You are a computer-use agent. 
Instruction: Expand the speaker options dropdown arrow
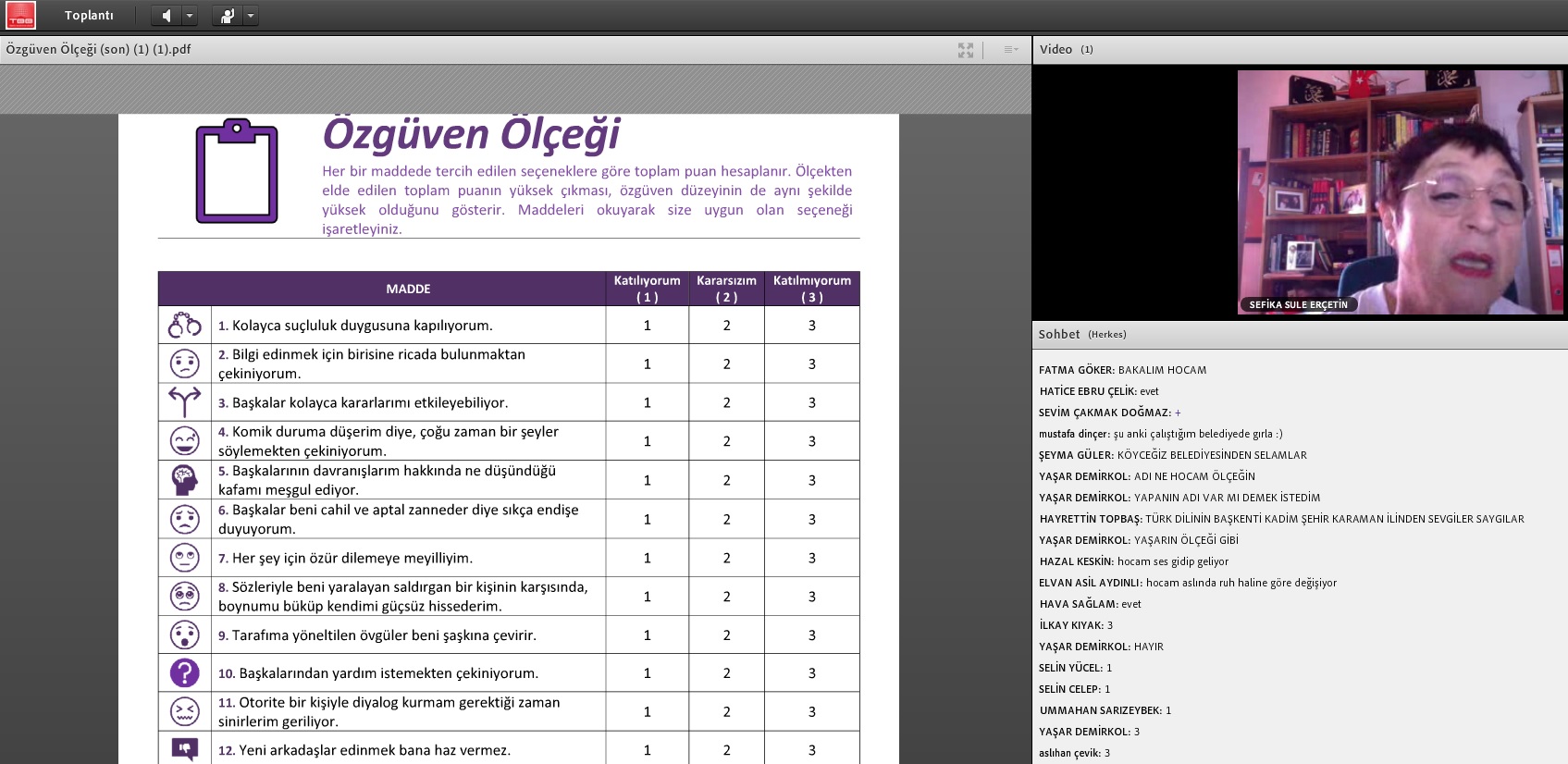tap(190, 16)
